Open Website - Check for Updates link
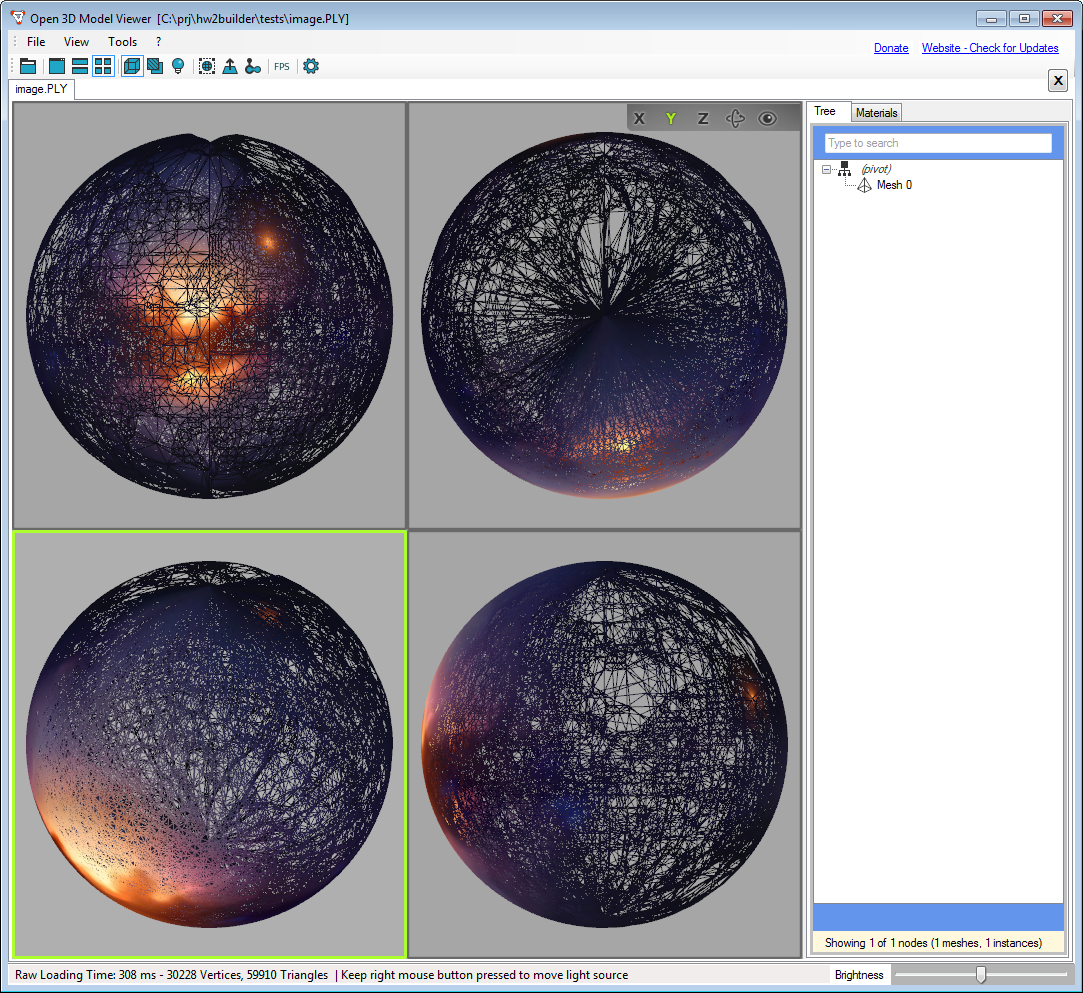The image size is (1083, 993). [990, 48]
